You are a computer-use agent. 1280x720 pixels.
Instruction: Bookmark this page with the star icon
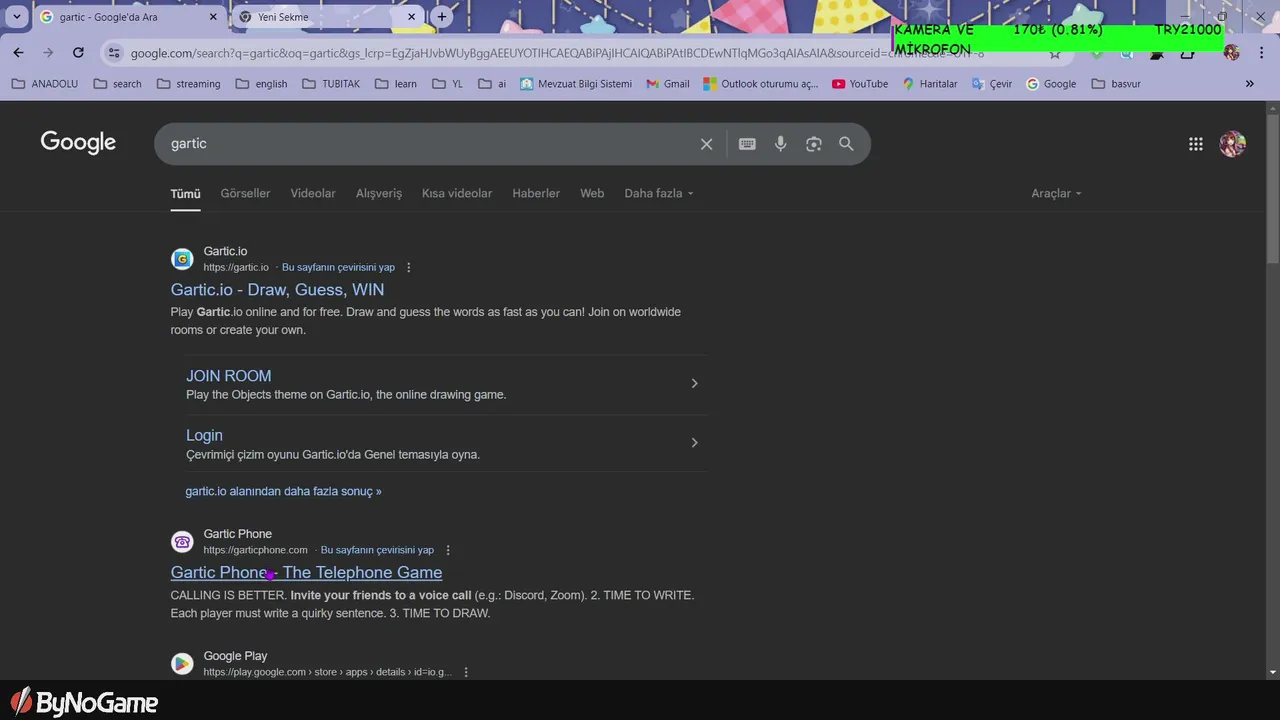pyautogui.click(x=1054, y=53)
